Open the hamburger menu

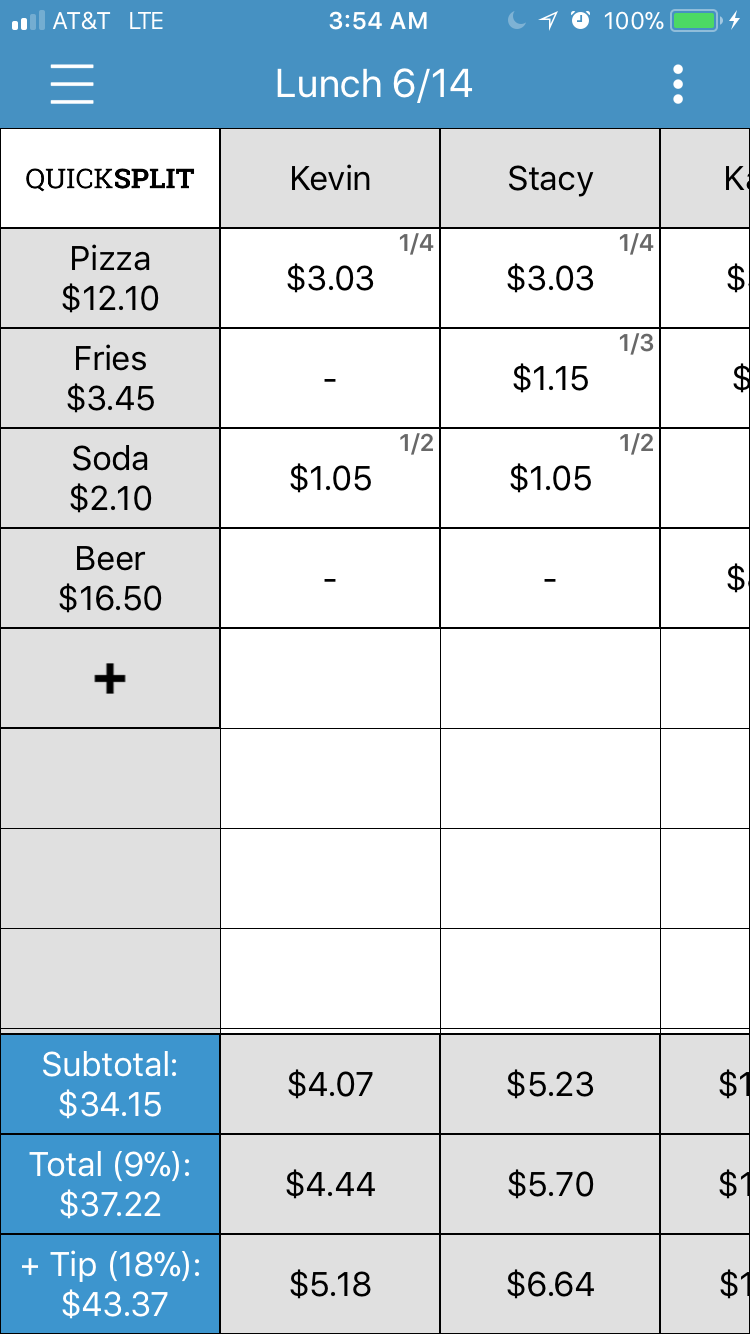[x=72, y=84]
